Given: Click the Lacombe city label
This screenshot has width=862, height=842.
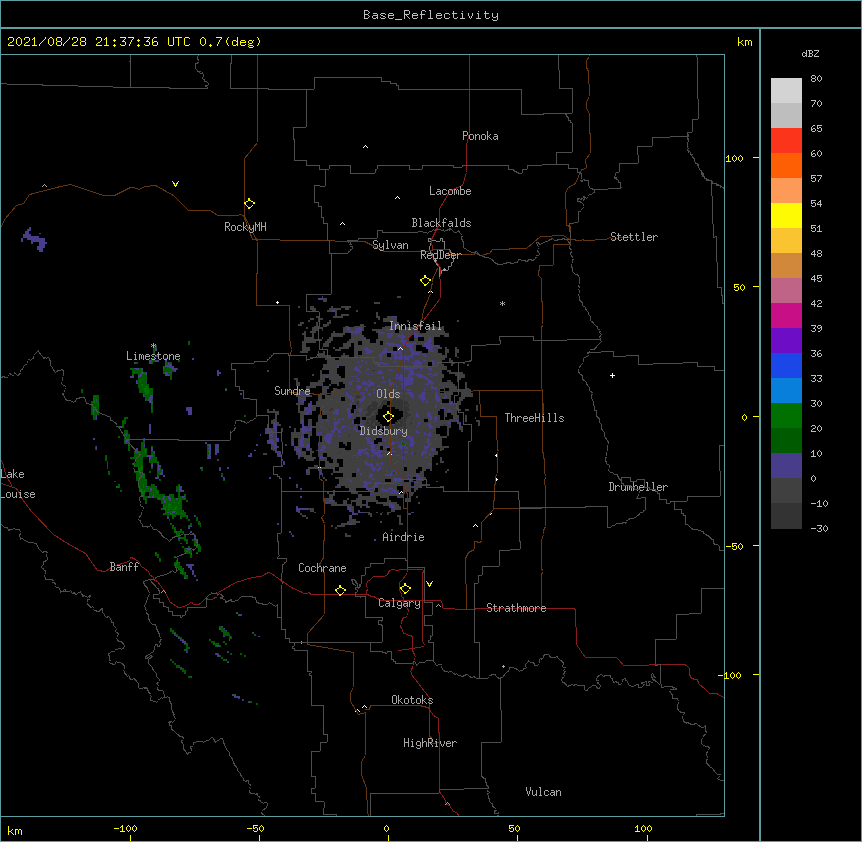Looking at the screenshot, I should [x=450, y=191].
